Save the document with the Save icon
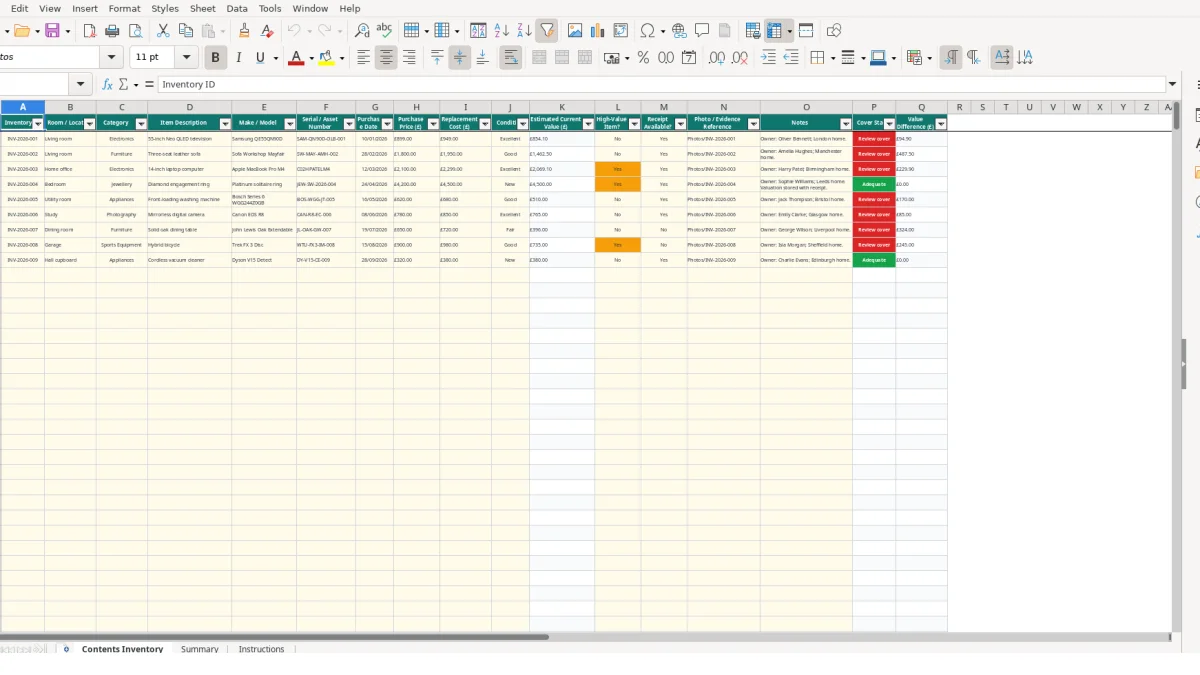The image size is (1200, 675). pos(52,31)
